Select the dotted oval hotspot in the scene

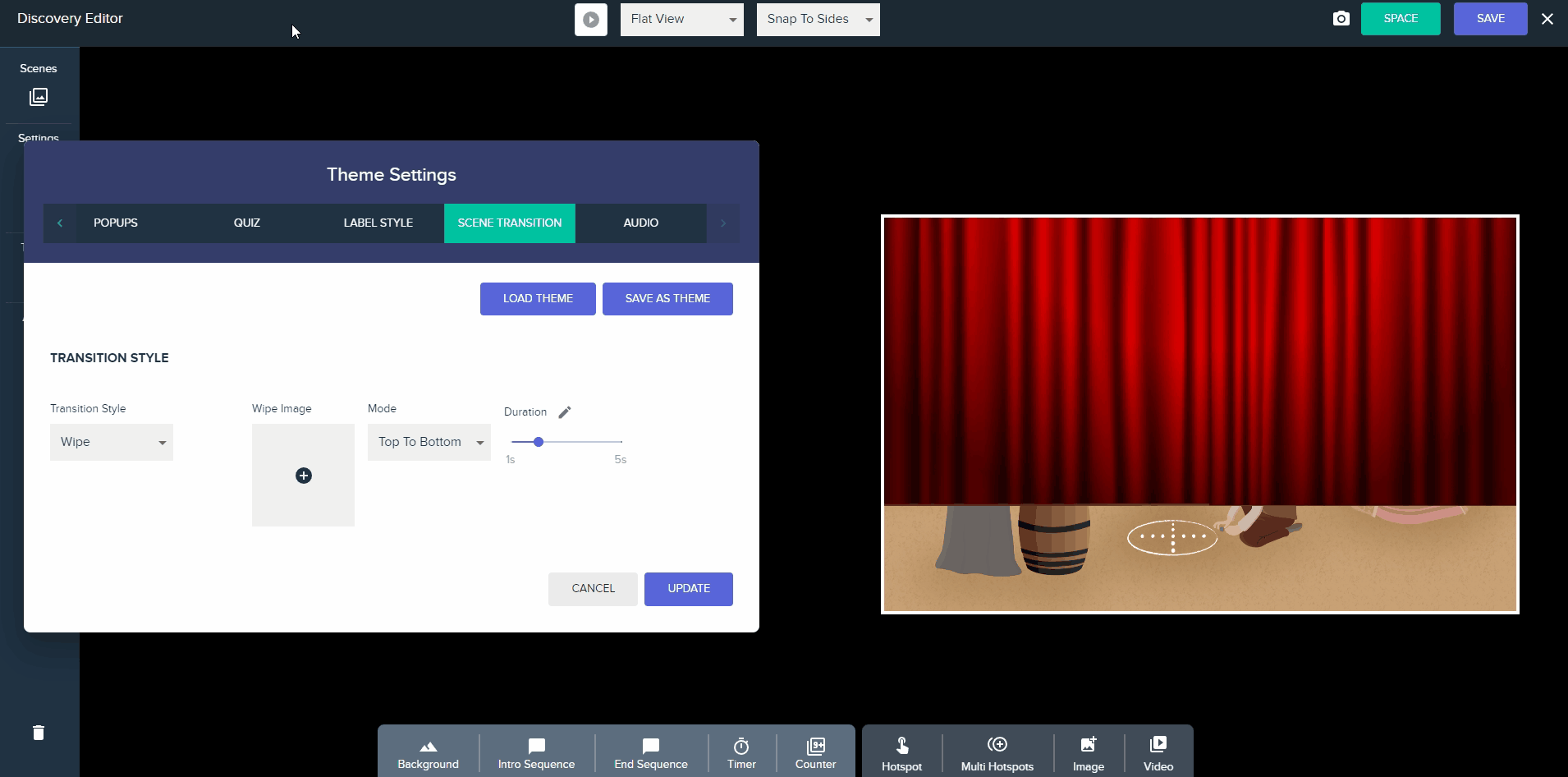point(1172,537)
